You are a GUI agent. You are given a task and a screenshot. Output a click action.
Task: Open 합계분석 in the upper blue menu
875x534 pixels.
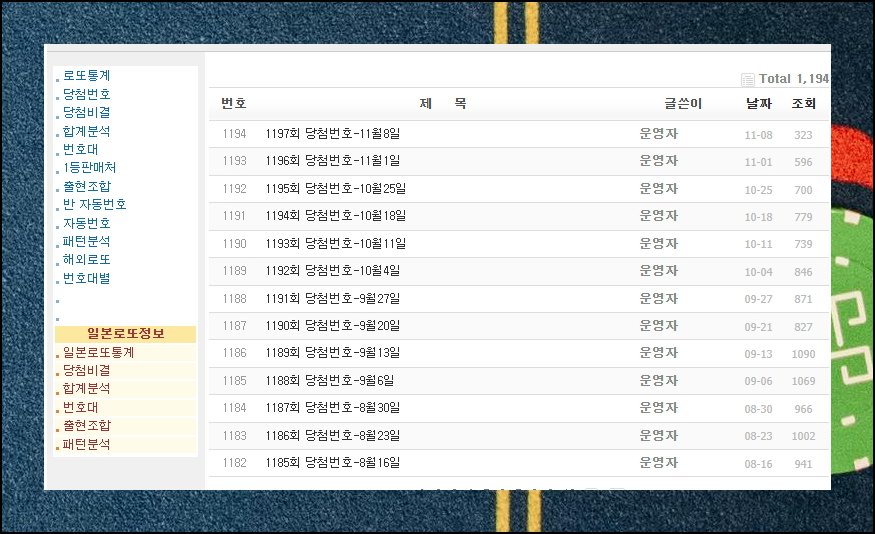[86, 131]
